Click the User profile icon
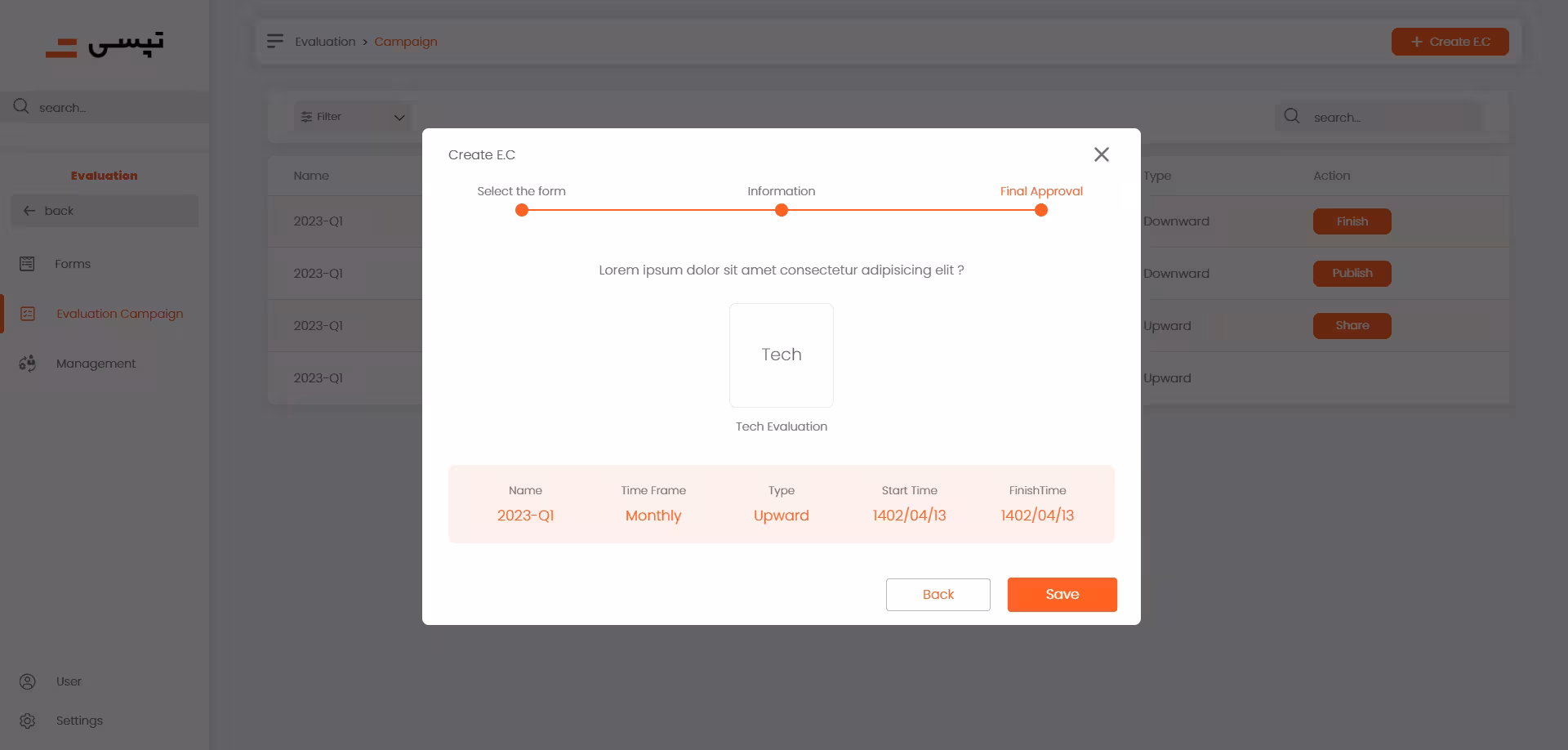1568x750 pixels. coord(28,681)
